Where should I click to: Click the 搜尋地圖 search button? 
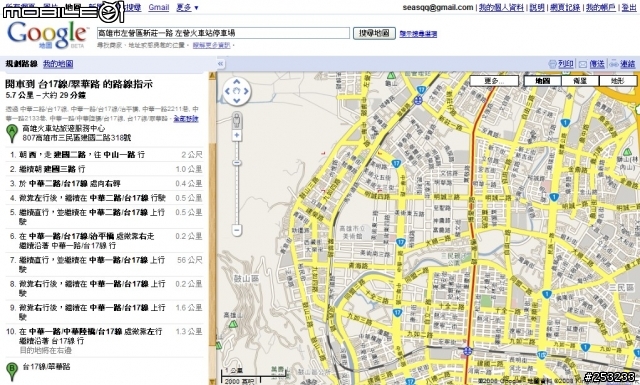[374, 33]
